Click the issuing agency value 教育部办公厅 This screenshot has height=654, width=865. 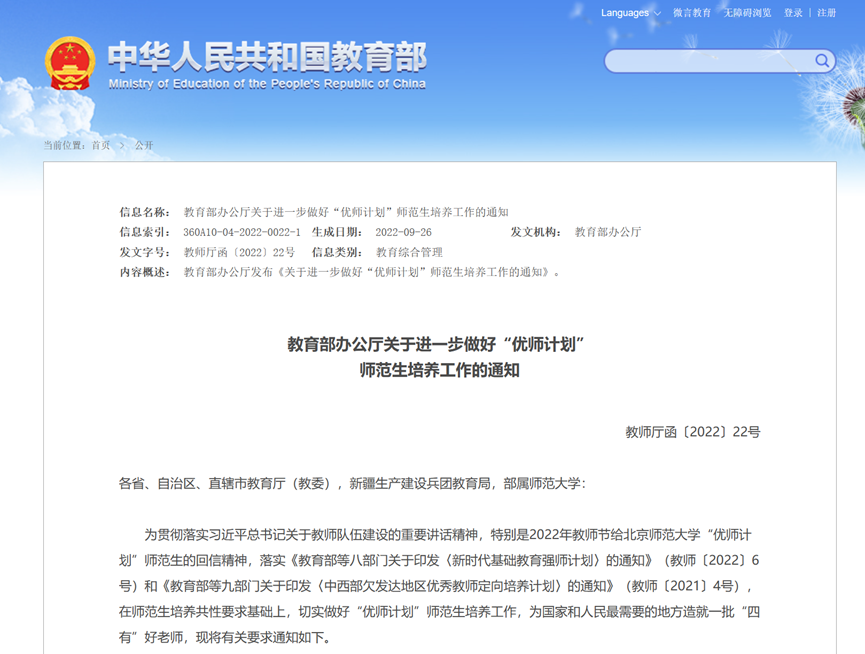point(608,232)
